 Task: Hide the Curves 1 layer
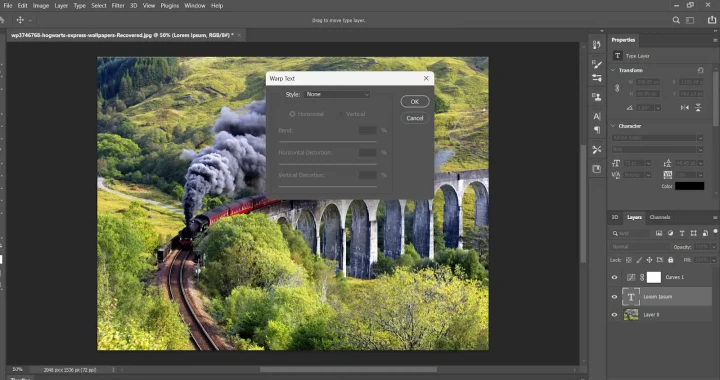tap(614, 277)
